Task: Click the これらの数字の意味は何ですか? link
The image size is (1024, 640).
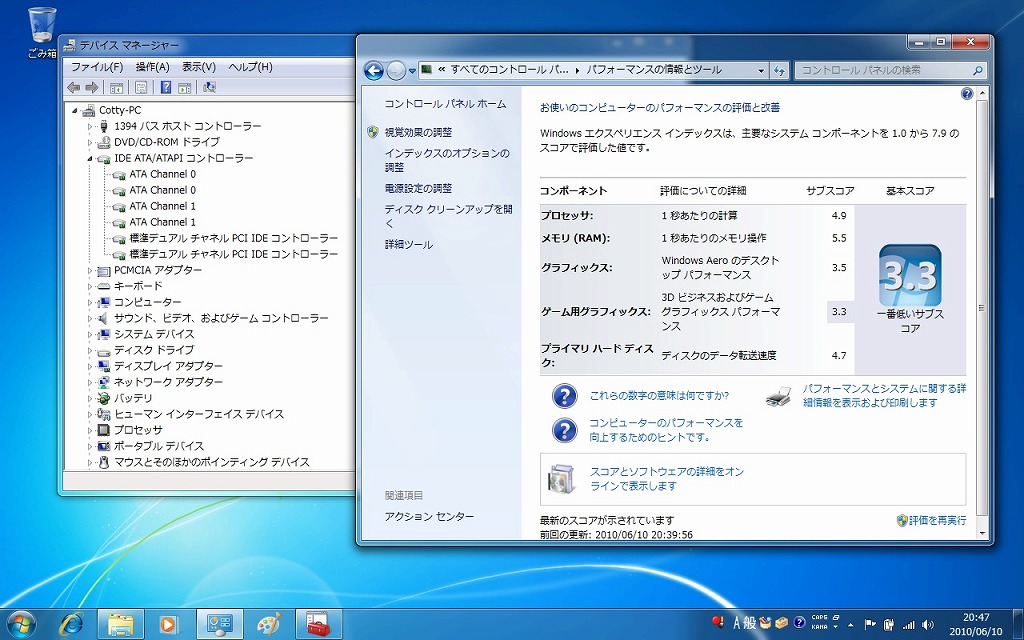Action: (658, 395)
